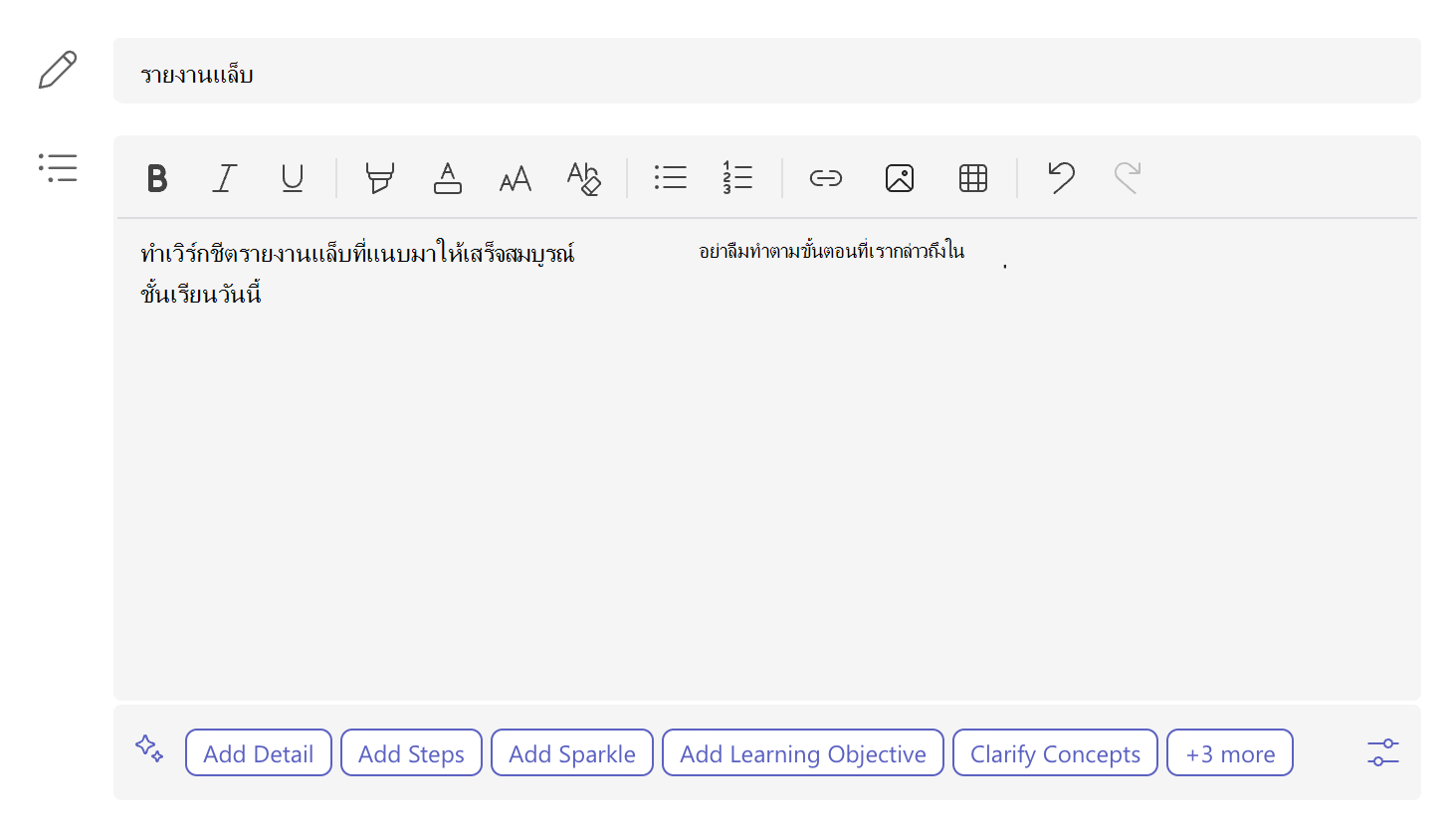Clear formatting with the eraser icon
Image resolution: width=1453 pixels, height=840 pixels.
[x=584, y=178]
